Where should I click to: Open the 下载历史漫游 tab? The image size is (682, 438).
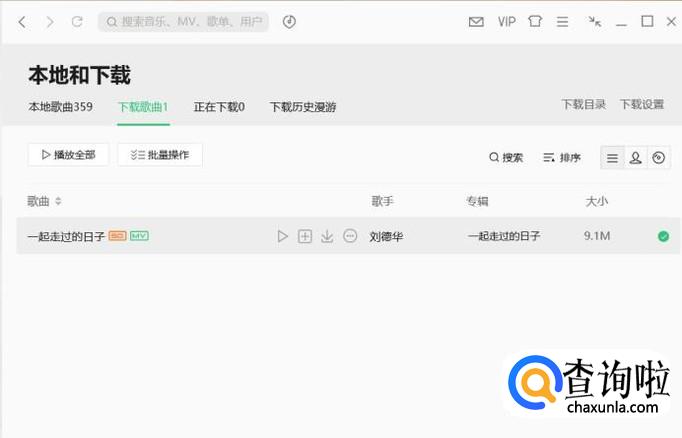tap(302, 107)
